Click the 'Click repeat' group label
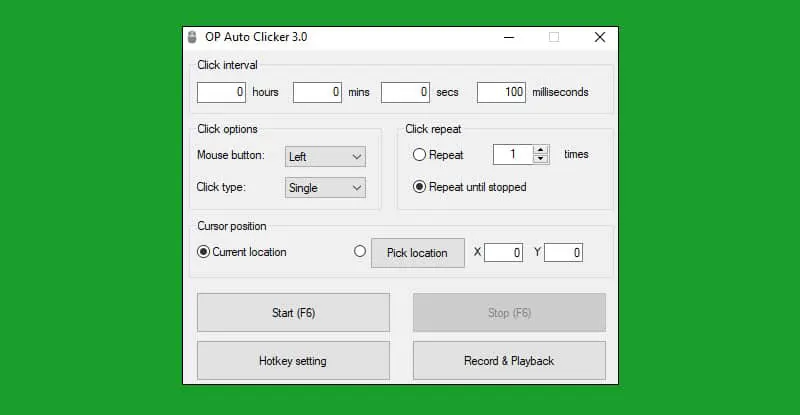 coord(433,129)
